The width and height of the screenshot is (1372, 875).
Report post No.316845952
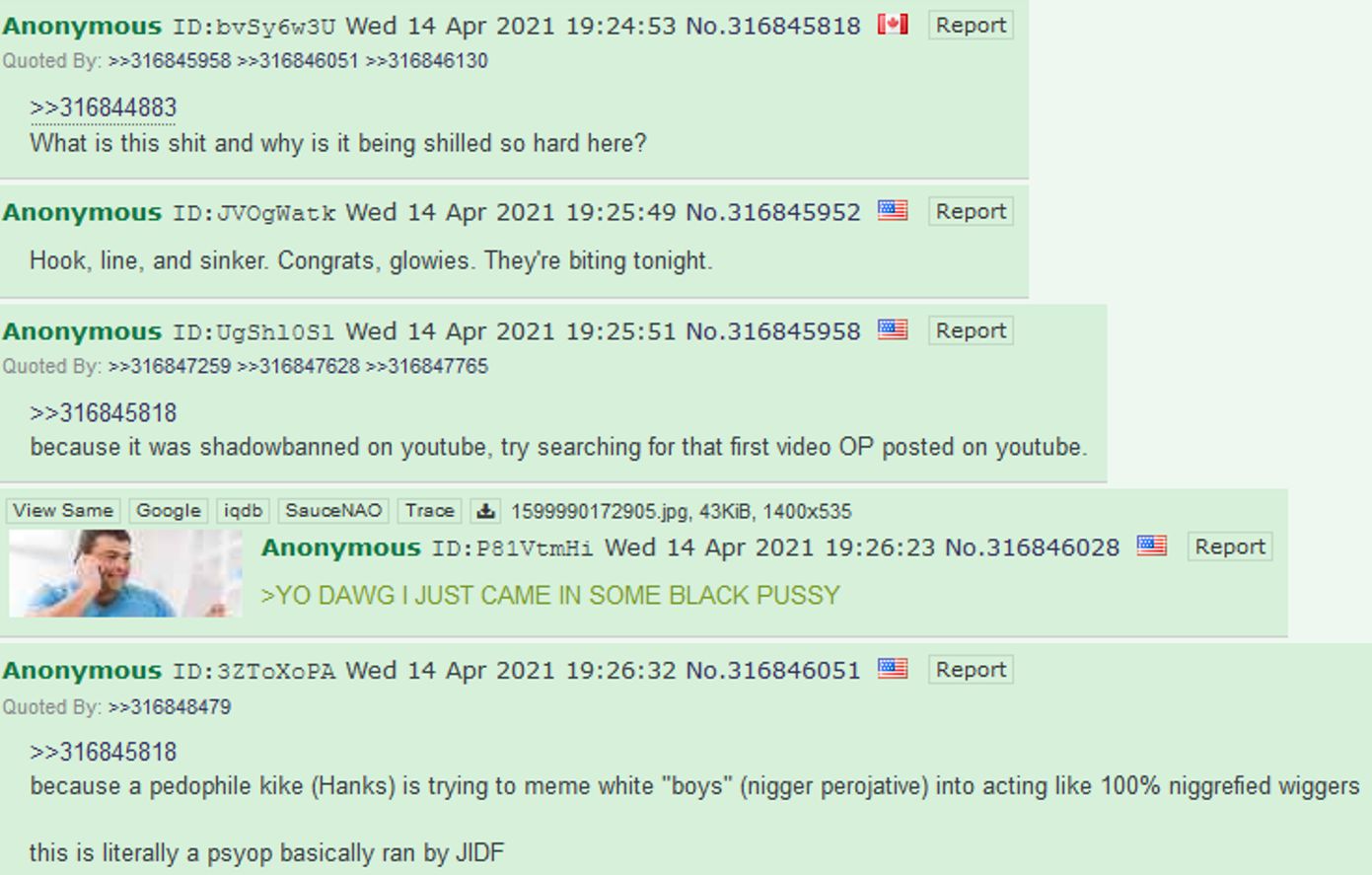(971, 212)
